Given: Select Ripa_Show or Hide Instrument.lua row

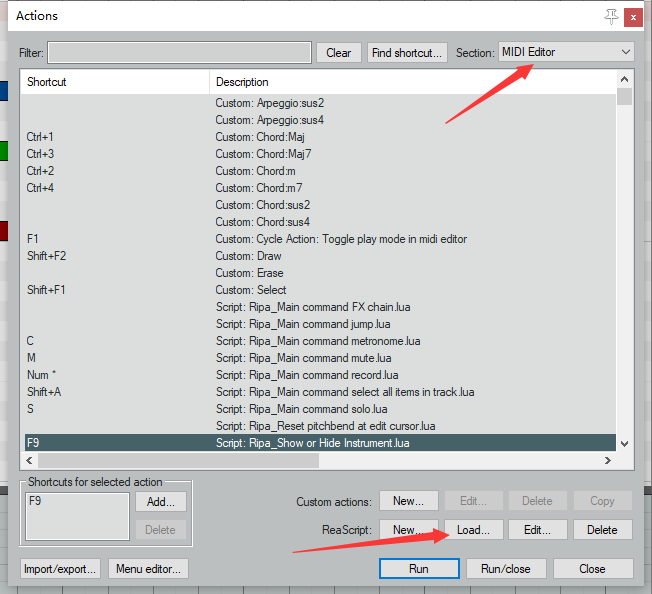Looking at the screenshot, I should [x=319, y=443].
